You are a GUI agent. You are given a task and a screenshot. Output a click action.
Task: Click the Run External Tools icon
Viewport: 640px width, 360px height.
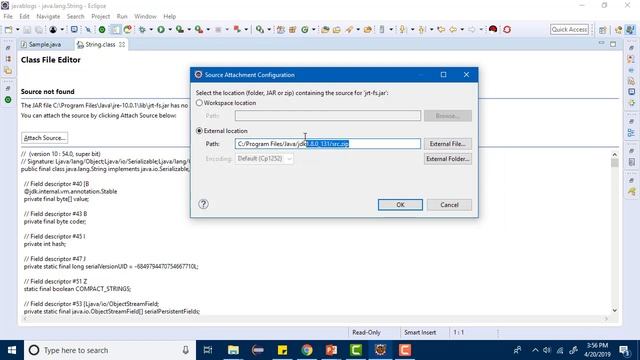(x=199, y=29)
